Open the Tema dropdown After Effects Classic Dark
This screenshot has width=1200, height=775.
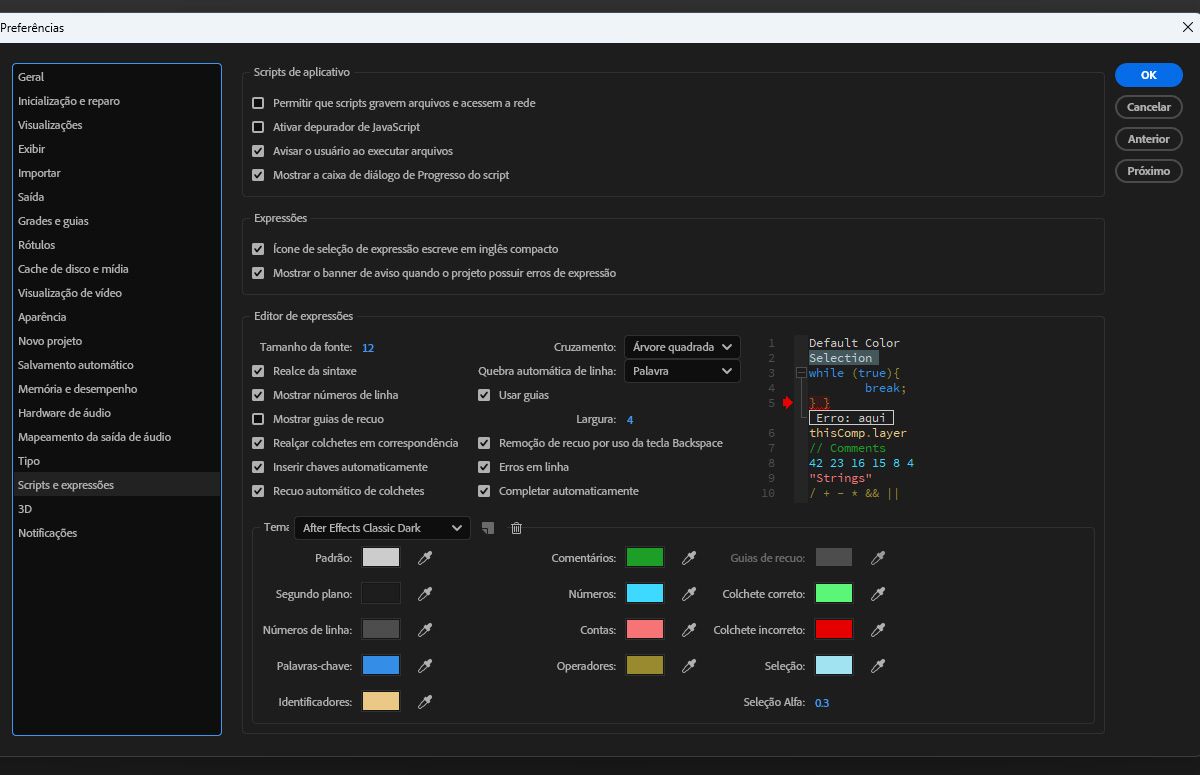pyautogui.click(x=382, y=528)
